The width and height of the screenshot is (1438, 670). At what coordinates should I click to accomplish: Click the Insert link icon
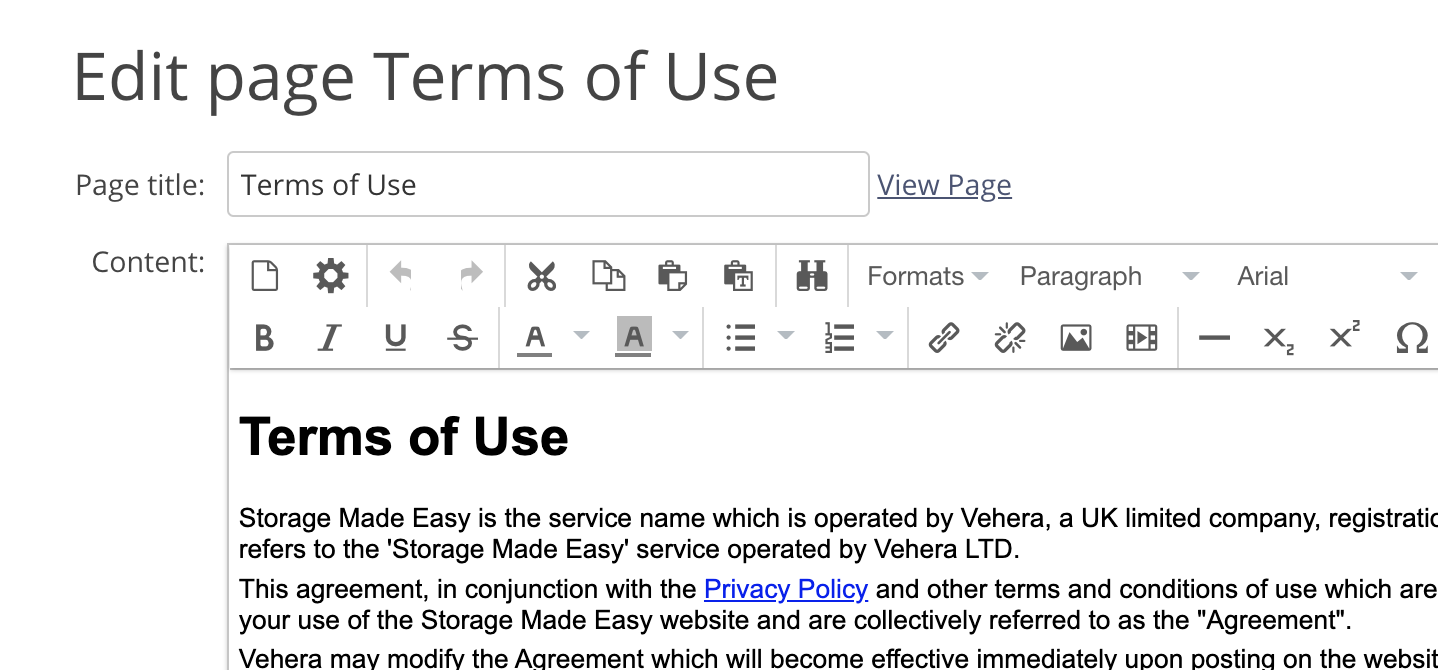click(943, 338)
